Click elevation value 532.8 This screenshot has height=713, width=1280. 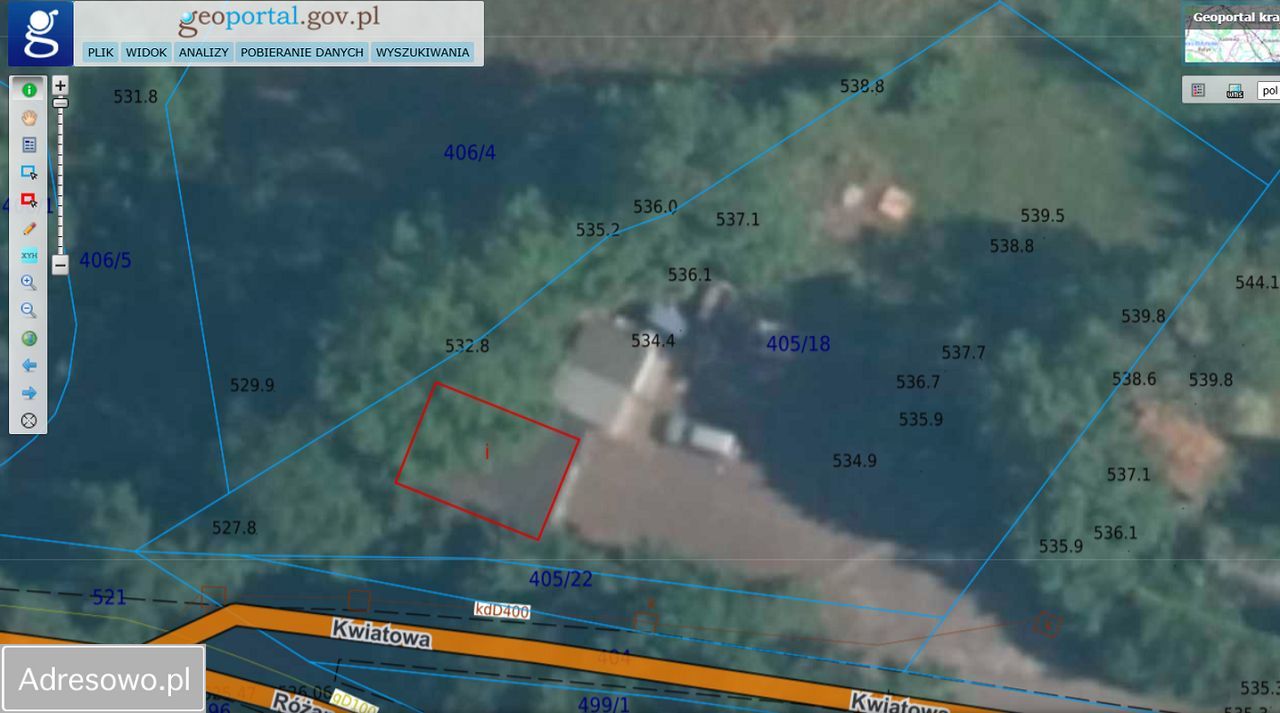pyautogui.click(x=467, y=346)
